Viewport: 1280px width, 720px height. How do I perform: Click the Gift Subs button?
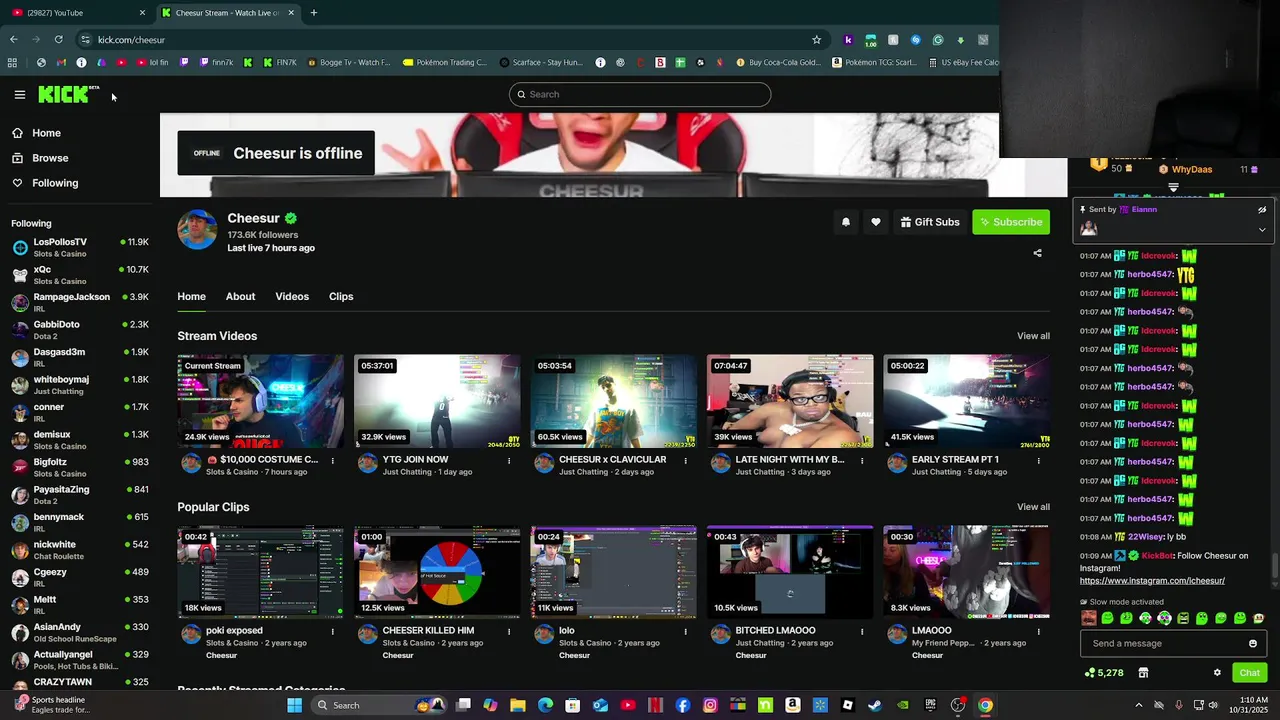[929, 222]
